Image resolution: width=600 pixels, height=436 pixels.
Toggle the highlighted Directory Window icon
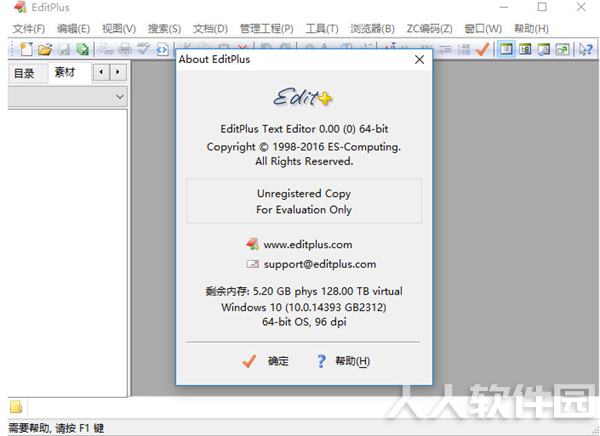click(506, 49)
